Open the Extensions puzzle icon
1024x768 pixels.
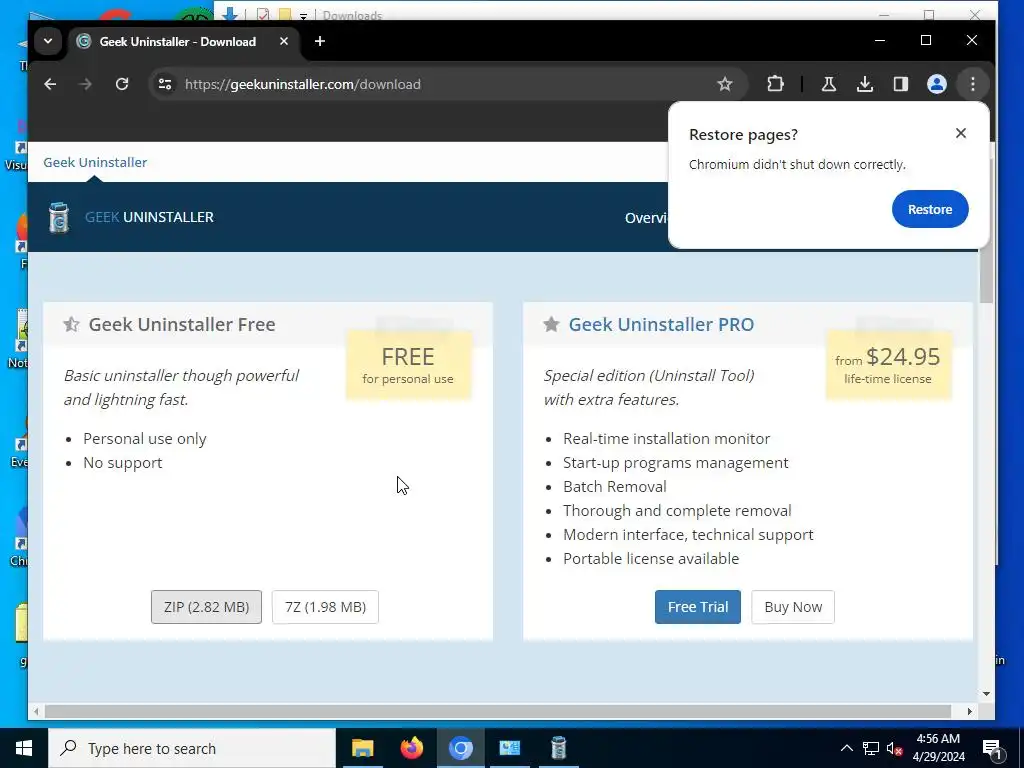[775, 84]
